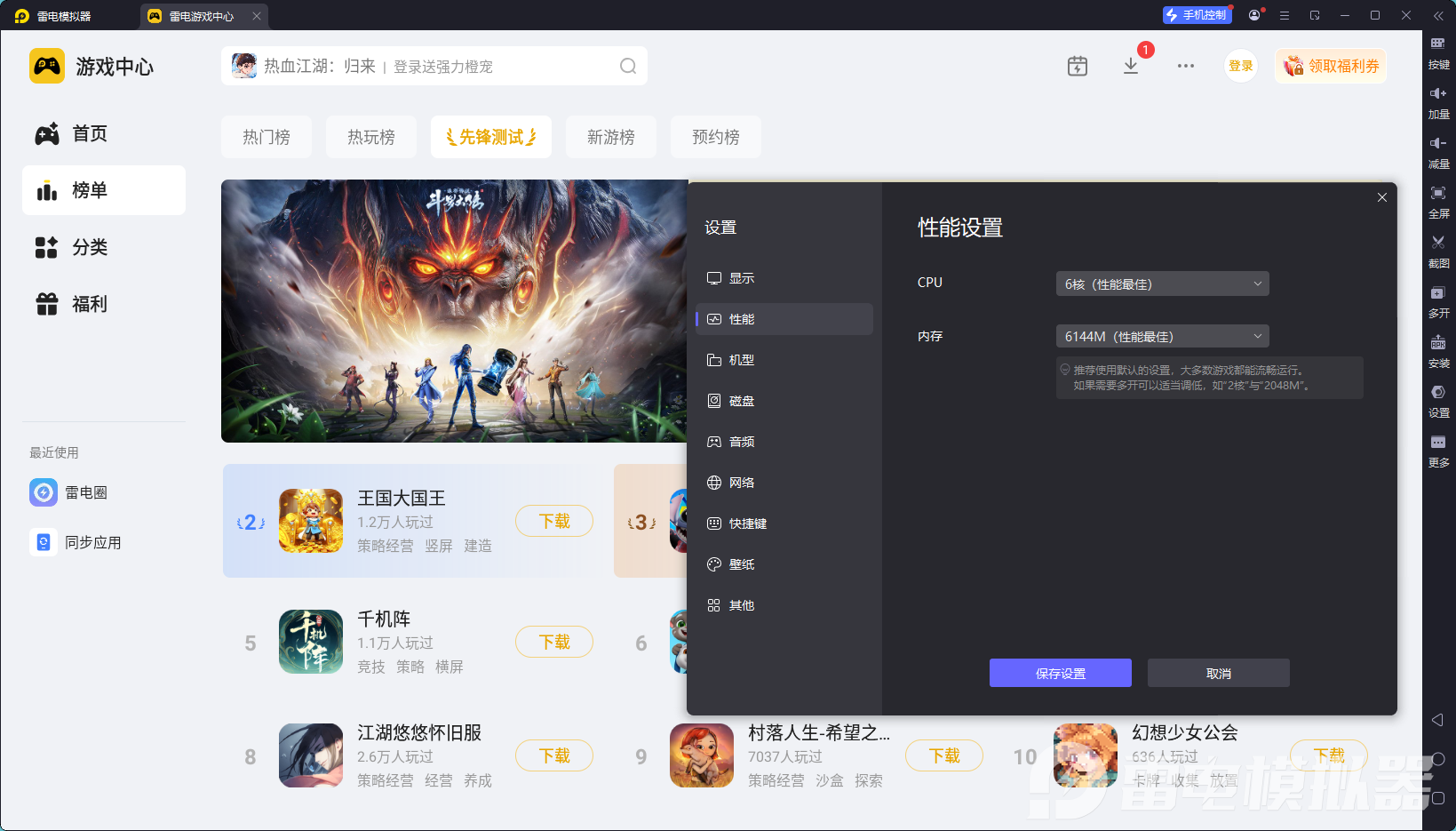Click the 王国大国王 game icon
Image resolution: width=1456 pixels, height=831 pixels.
(311, 521)
